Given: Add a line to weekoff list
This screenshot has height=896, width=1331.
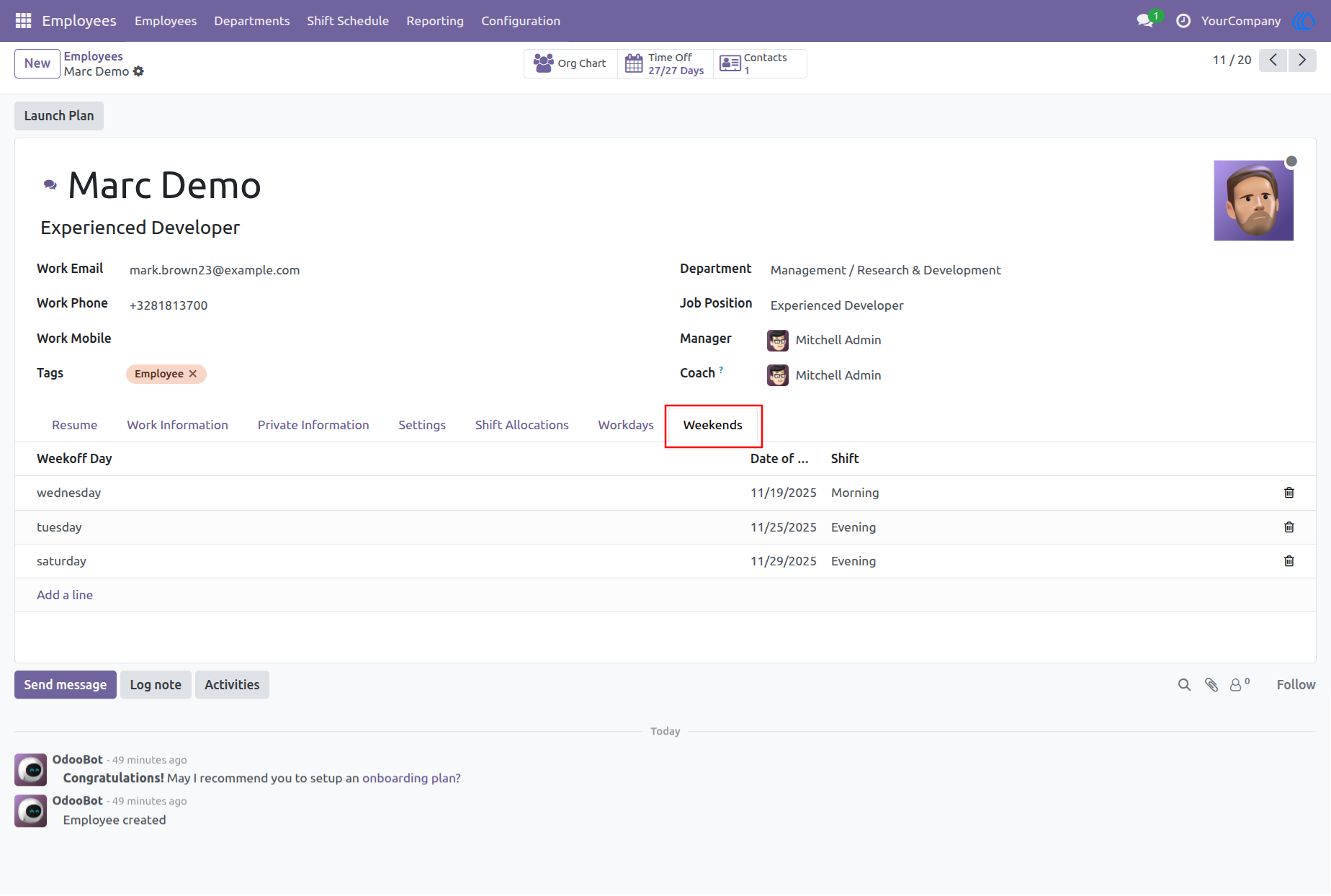Looking at the screenshot, I should pyautogui.click(x=65, y=595).
